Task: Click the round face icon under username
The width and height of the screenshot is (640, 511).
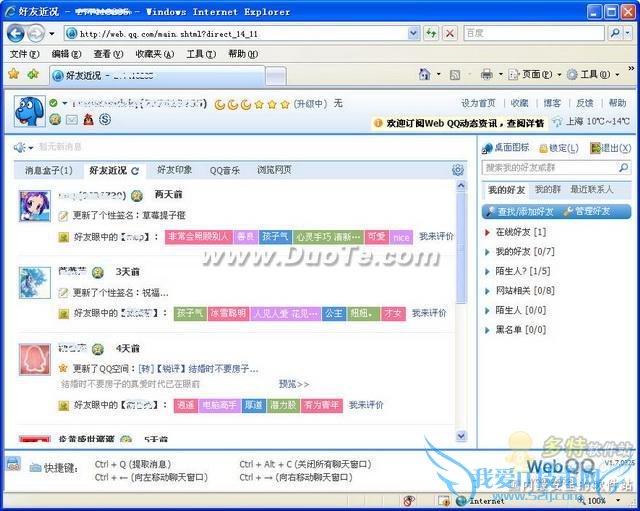Action: pyautogui.click(x=55, y=119)
